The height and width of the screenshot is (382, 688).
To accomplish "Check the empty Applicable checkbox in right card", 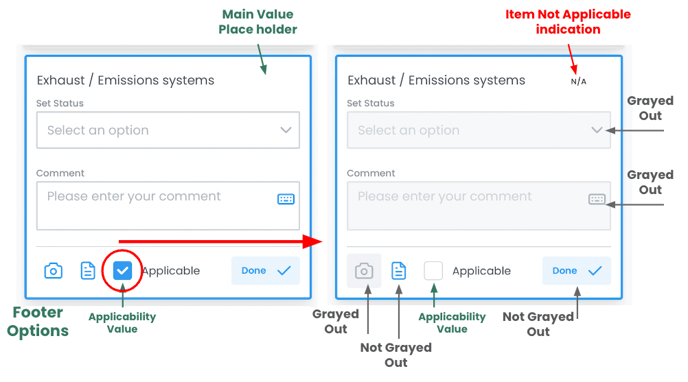I will coord(433,271).
